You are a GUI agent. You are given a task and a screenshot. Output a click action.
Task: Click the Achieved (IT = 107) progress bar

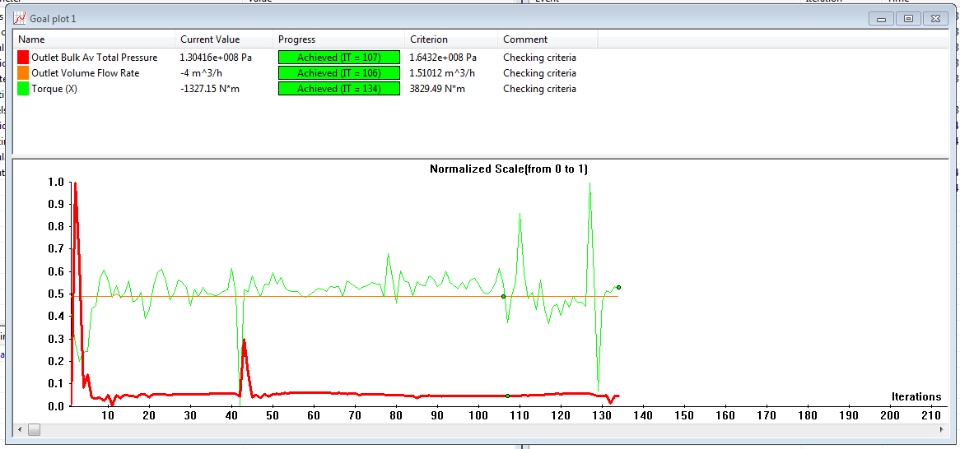click(x=339, y=58)
